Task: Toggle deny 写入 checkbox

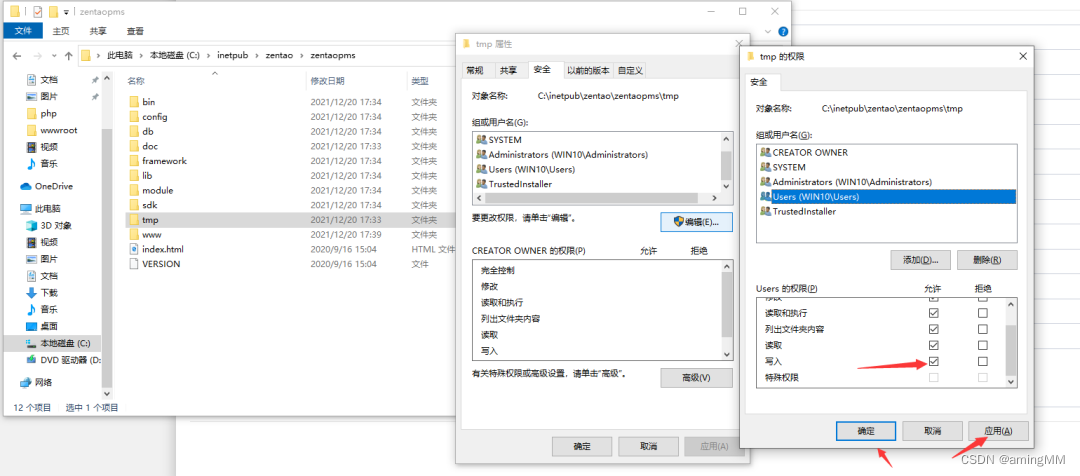Action: tap(983, 361)
